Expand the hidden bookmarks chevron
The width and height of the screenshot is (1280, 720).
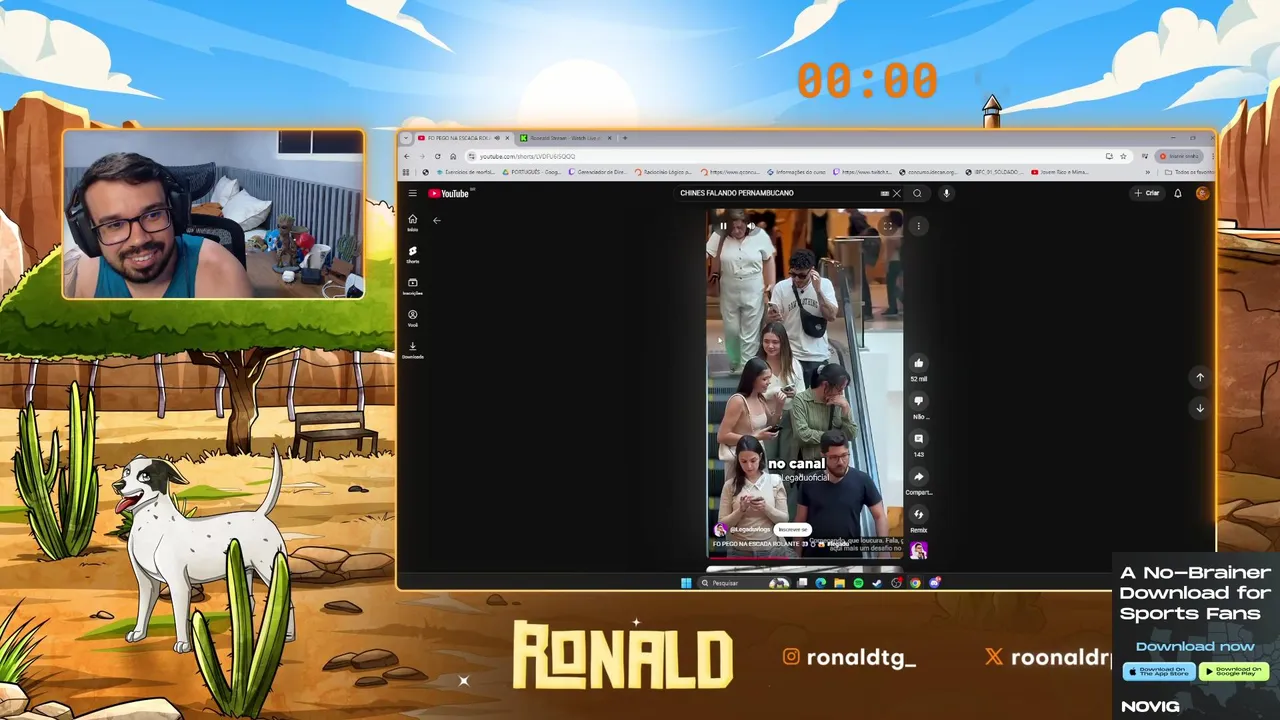(x=1147, y=172)
